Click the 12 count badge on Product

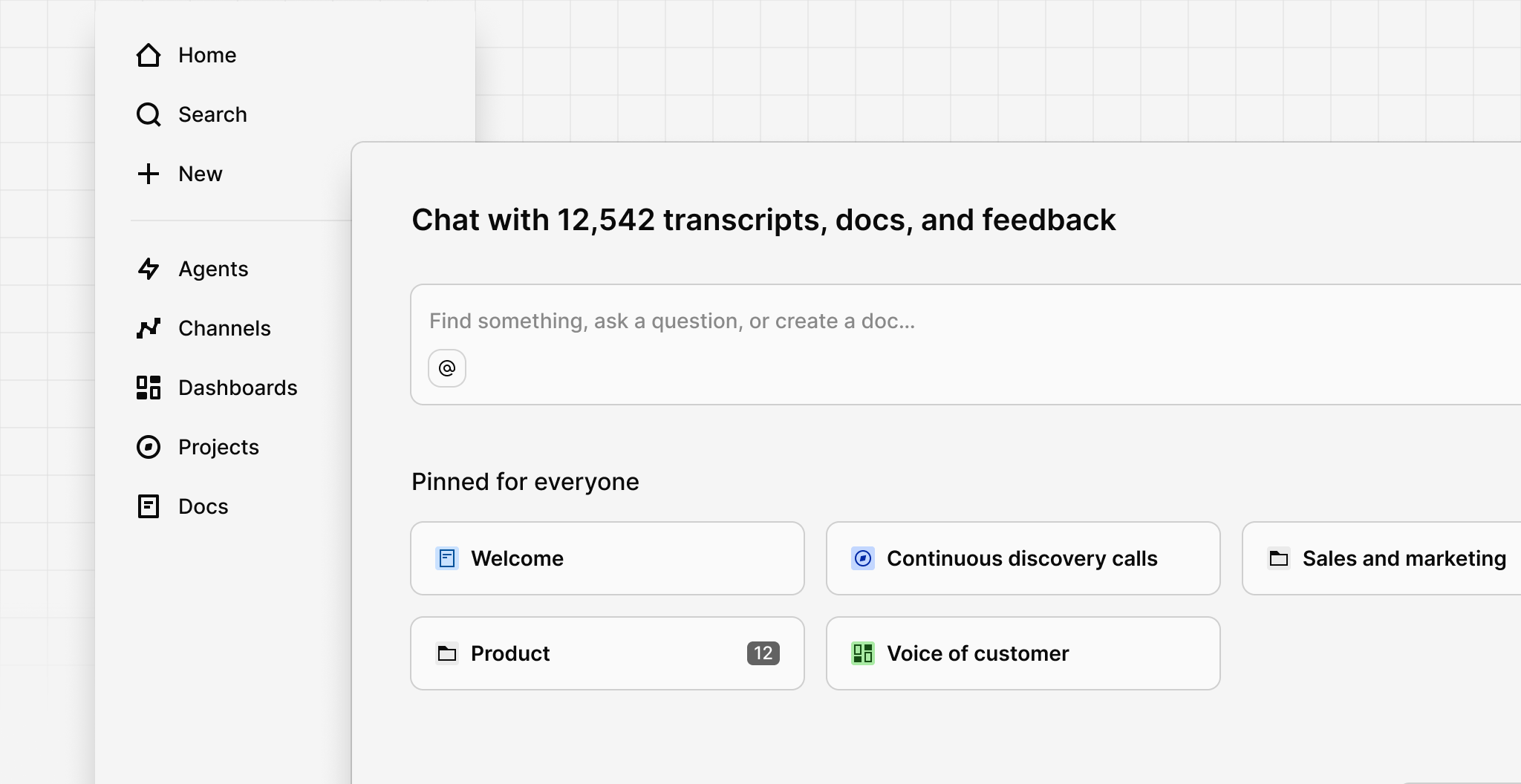click(763, 653)
